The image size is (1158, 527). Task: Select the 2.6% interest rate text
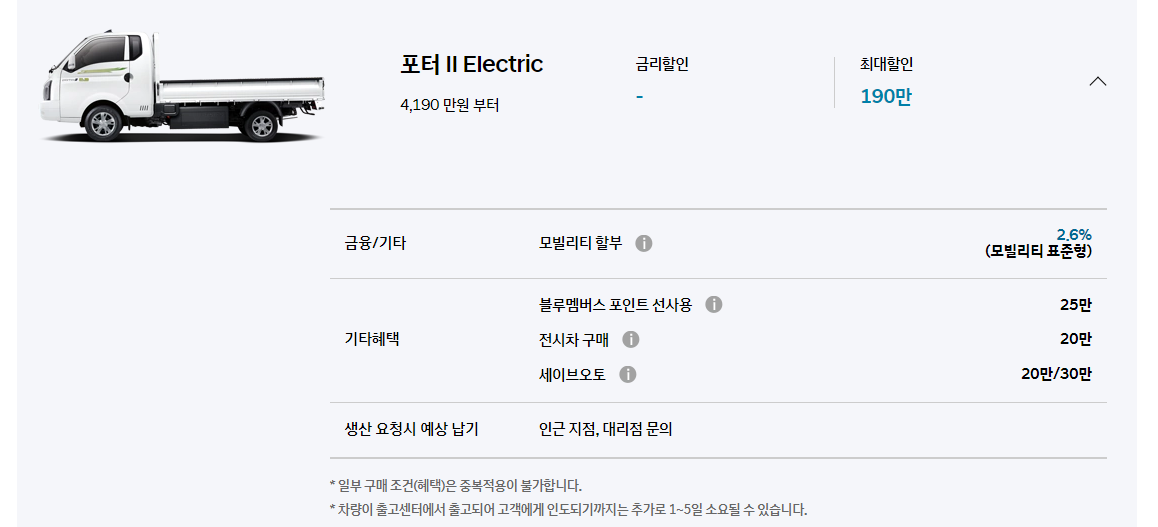pyautogui.click(x=1074, y=235)
